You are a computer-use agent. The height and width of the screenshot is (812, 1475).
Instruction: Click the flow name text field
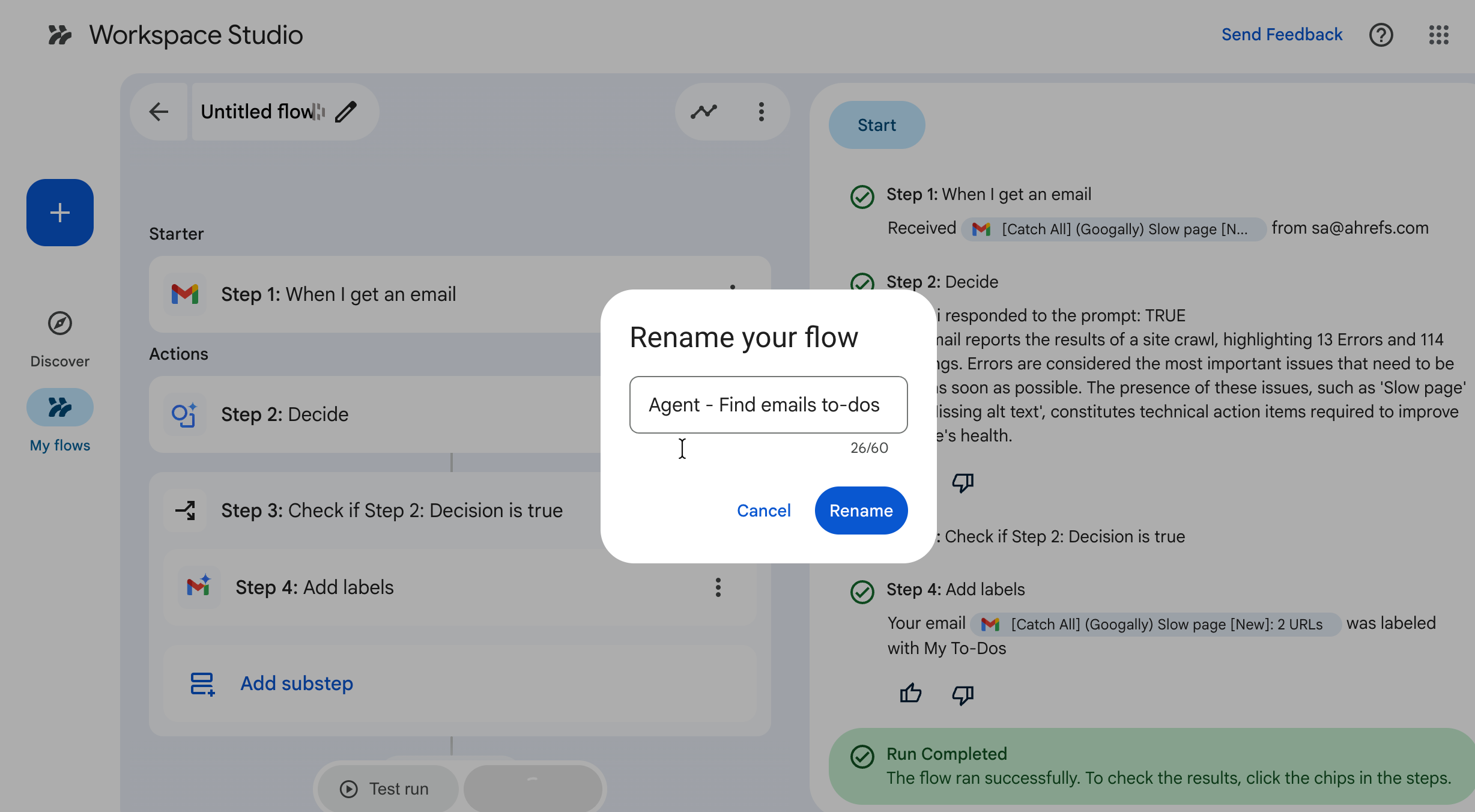[x=768, y=405]
